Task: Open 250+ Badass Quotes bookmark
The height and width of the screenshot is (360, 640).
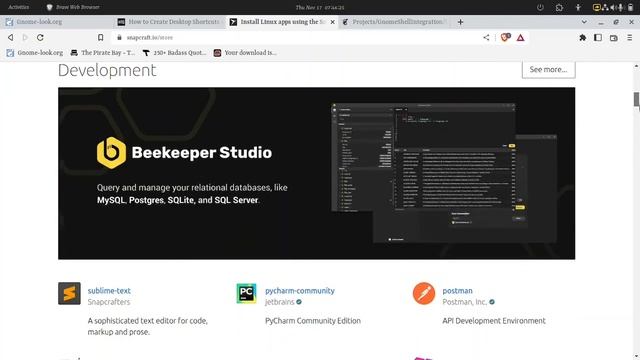Action: (174, 53)
